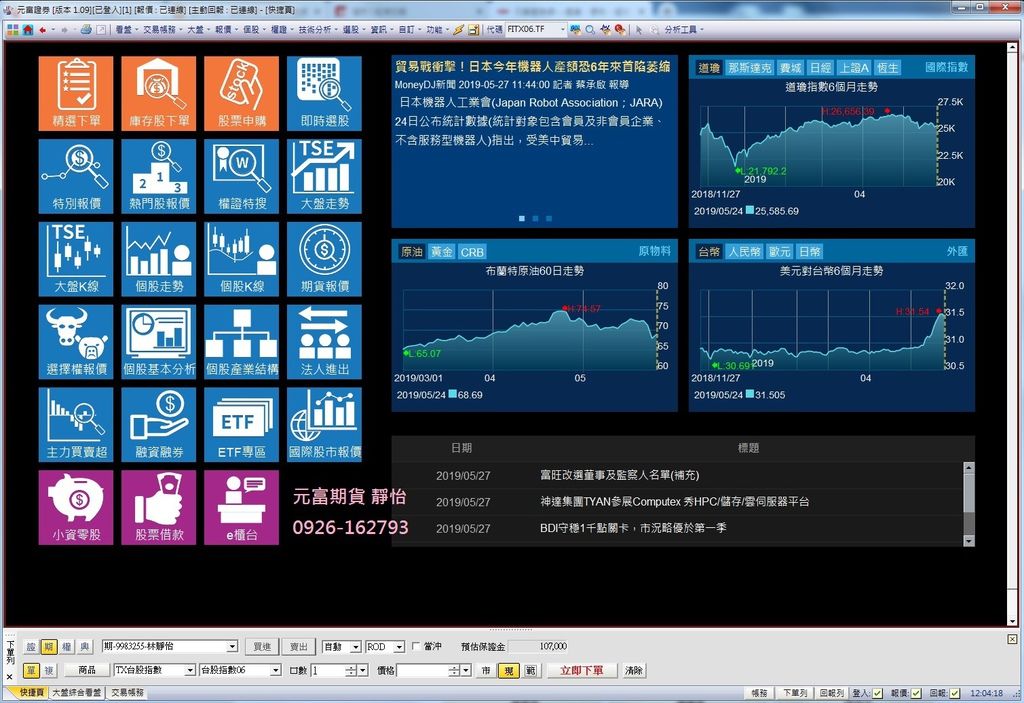The height and width of the screenshot is (703, 1024).
Task: Select the 現 price-type toggle
Action: click(x=508, y=670)
